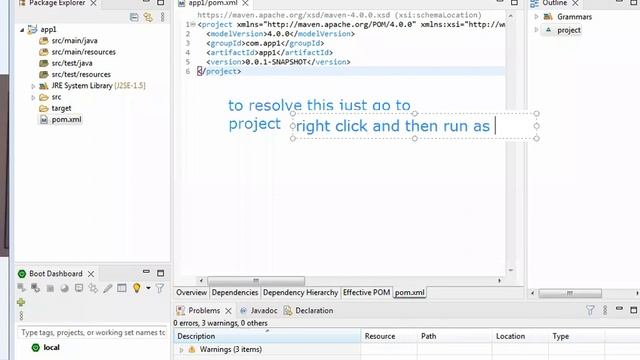Close the Boot Dashboard tab
The height and width of the screenshot is (360, 640).
tap(91, 274)
